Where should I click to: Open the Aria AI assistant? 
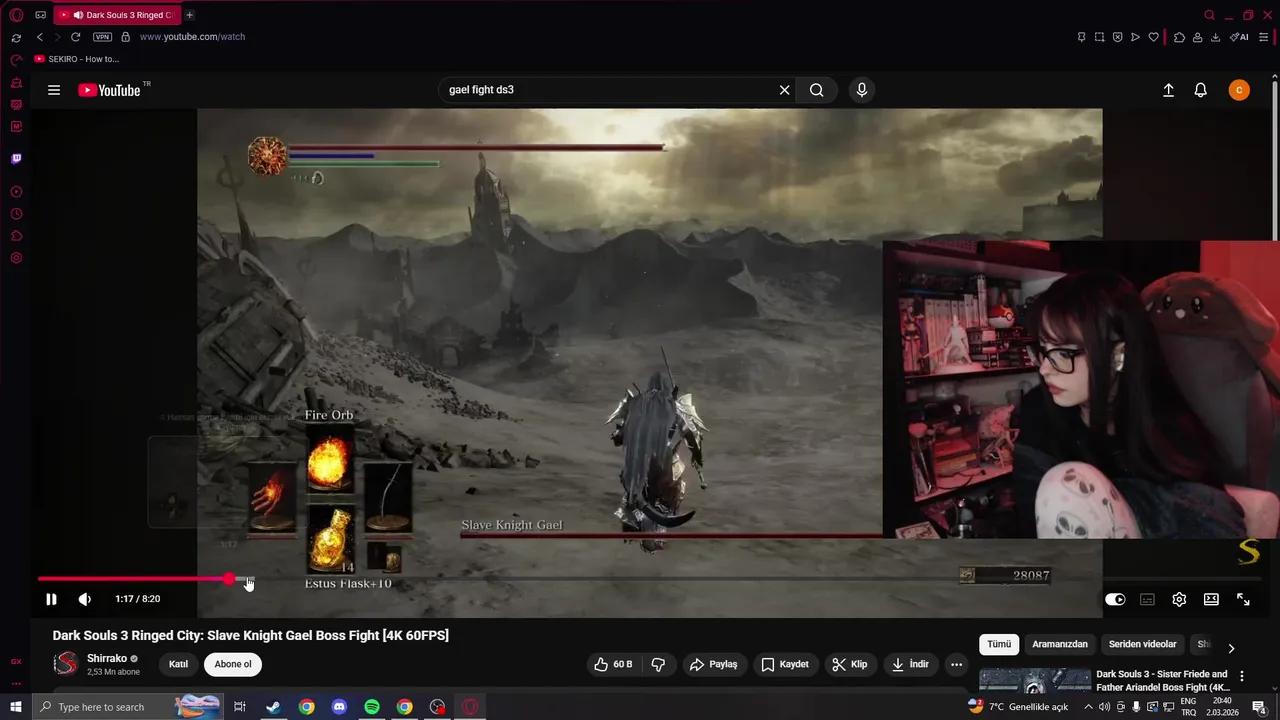(x=1239, y=37)
